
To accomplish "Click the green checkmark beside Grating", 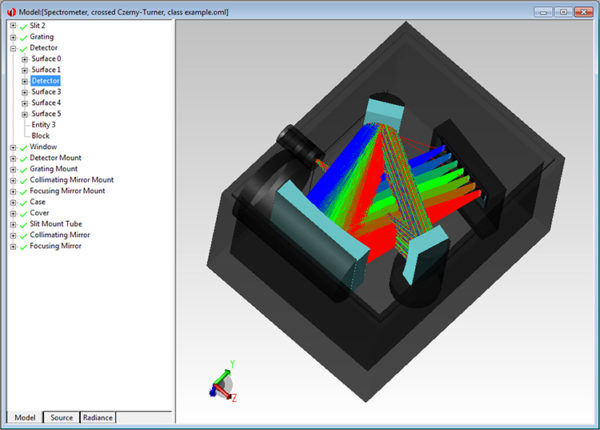I will tap(23, 36).
